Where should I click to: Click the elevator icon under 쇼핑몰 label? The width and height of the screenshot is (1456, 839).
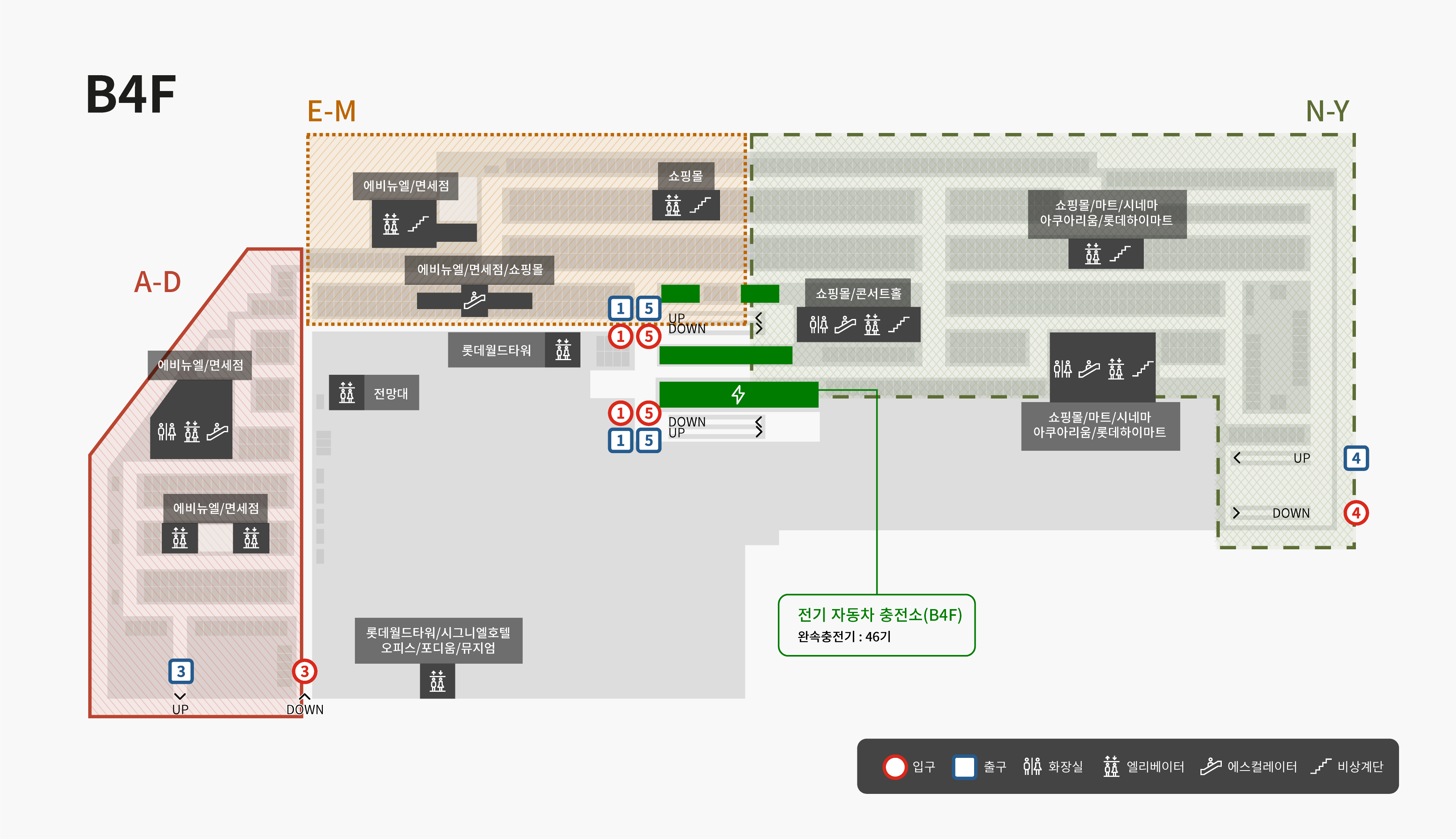pyautogui.click(x=673, y=205)
